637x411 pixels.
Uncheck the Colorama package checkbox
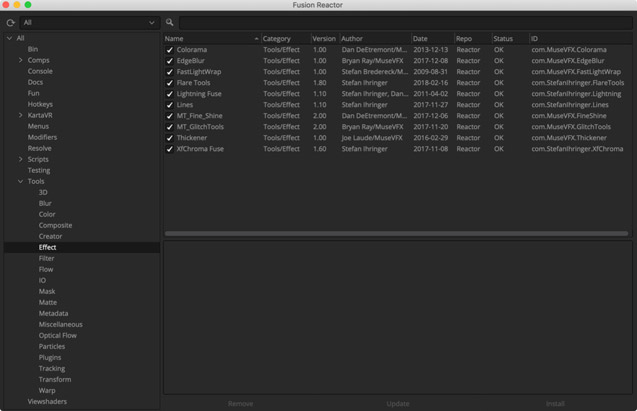(x=169, y=50)
